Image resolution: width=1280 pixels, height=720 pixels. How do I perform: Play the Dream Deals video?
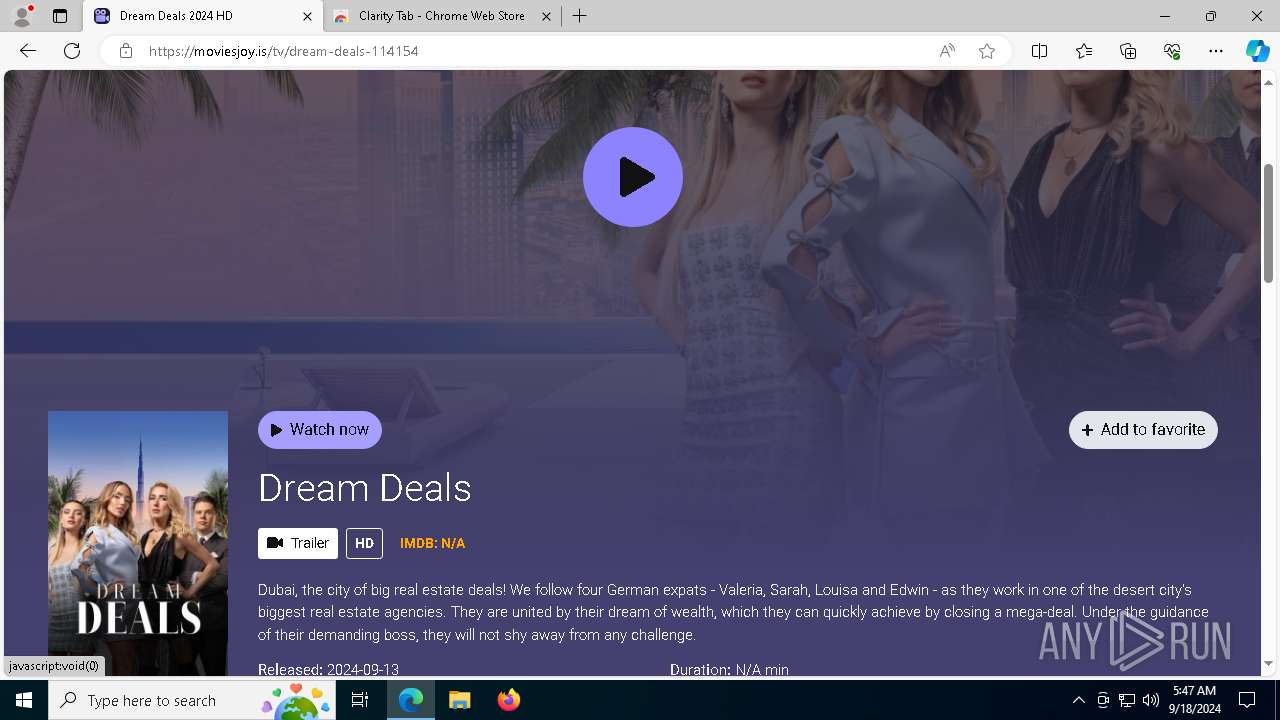(633, 177)
